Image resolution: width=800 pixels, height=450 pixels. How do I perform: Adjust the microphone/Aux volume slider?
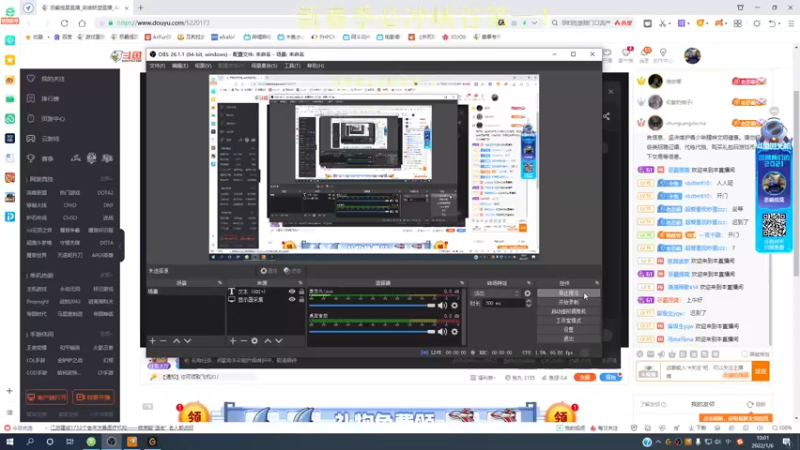tap(372, 306)
